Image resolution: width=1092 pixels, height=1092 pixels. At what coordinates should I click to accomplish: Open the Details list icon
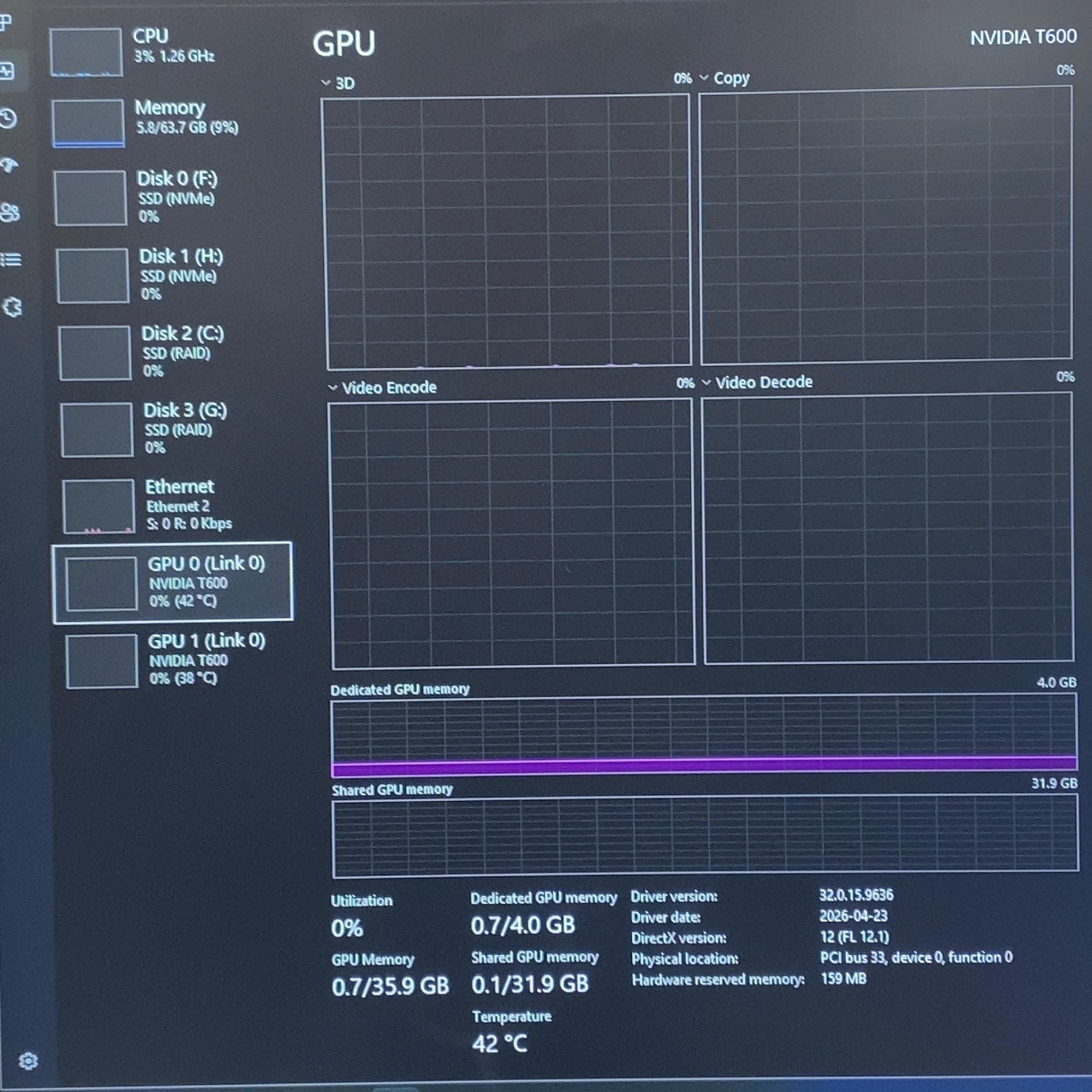[x=11, y=259]
